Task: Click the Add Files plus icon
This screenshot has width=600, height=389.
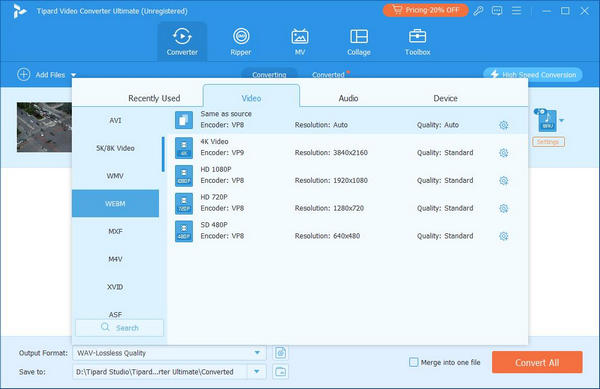Action: pos(24,75)
